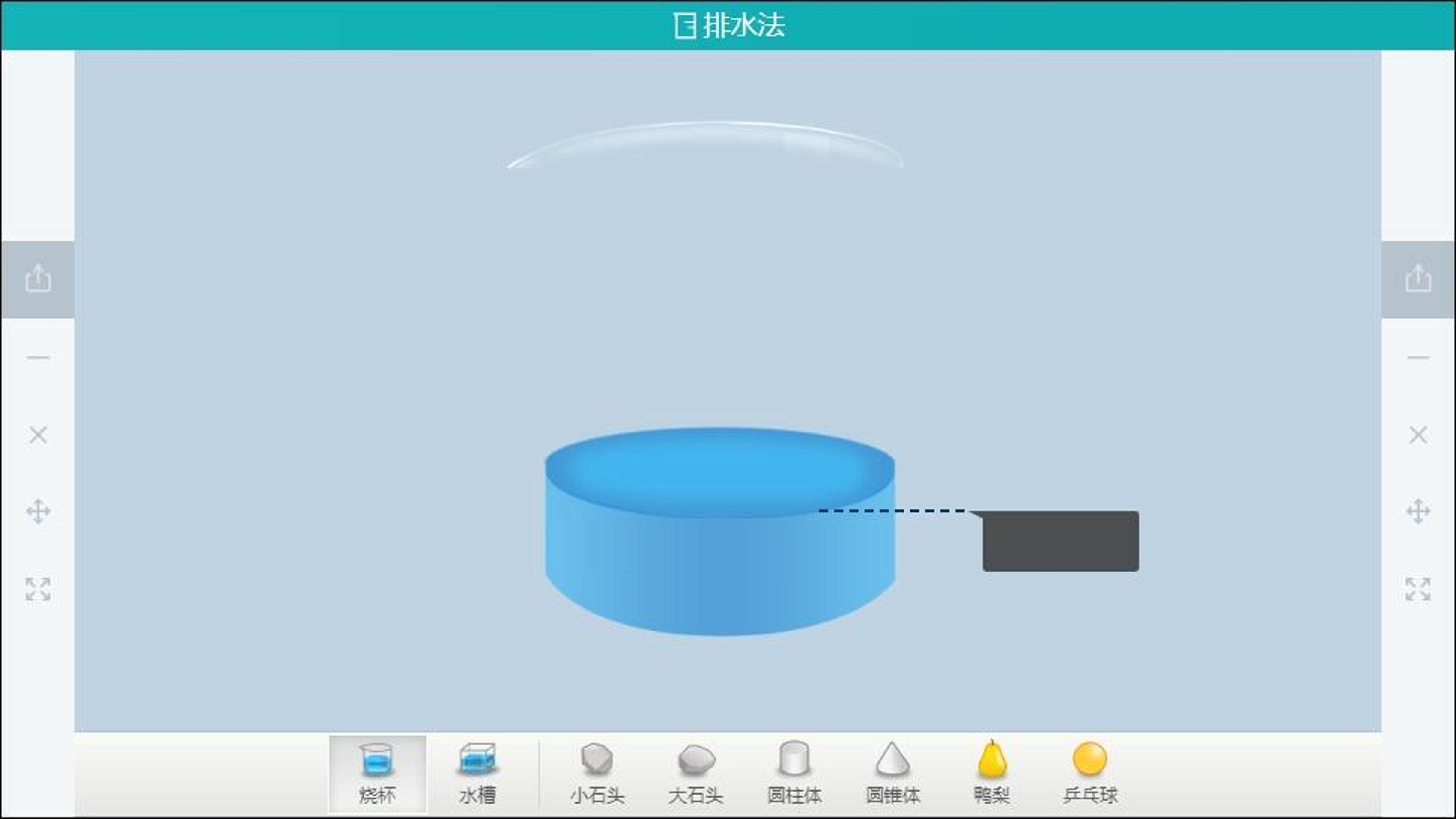Activate the right move arrows icon

point(1418,512)
